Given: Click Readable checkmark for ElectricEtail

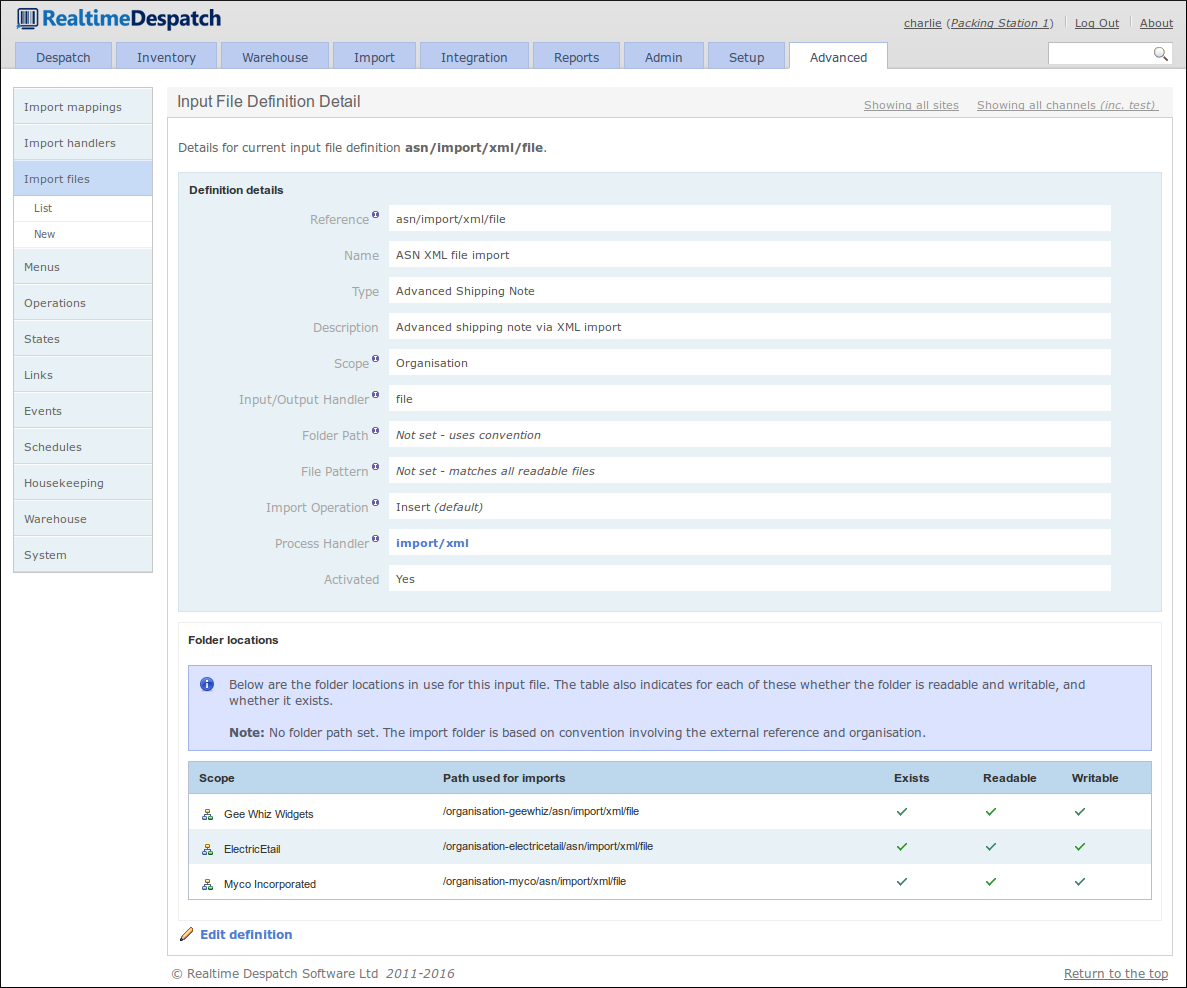Looking at the screenshot, I should click(991, 846).
